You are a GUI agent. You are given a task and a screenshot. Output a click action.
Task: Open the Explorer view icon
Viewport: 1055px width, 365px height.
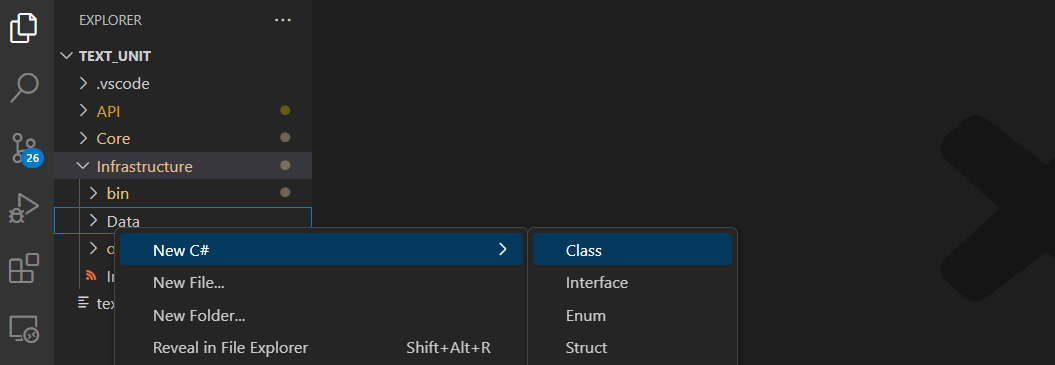(x=24, y=28)
